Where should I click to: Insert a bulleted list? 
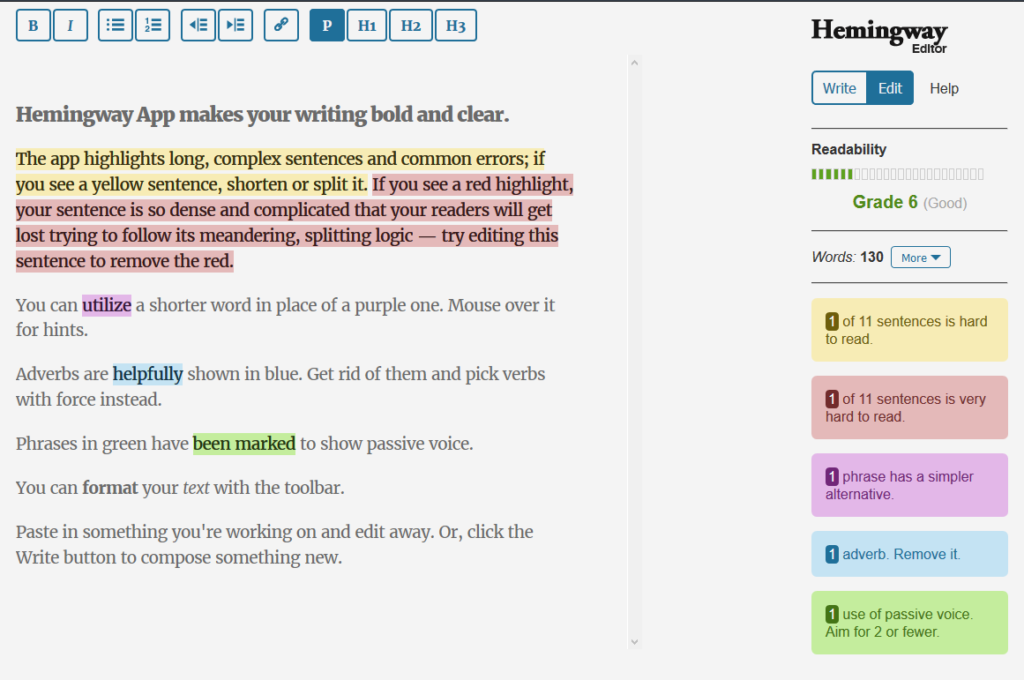point(116,25)
